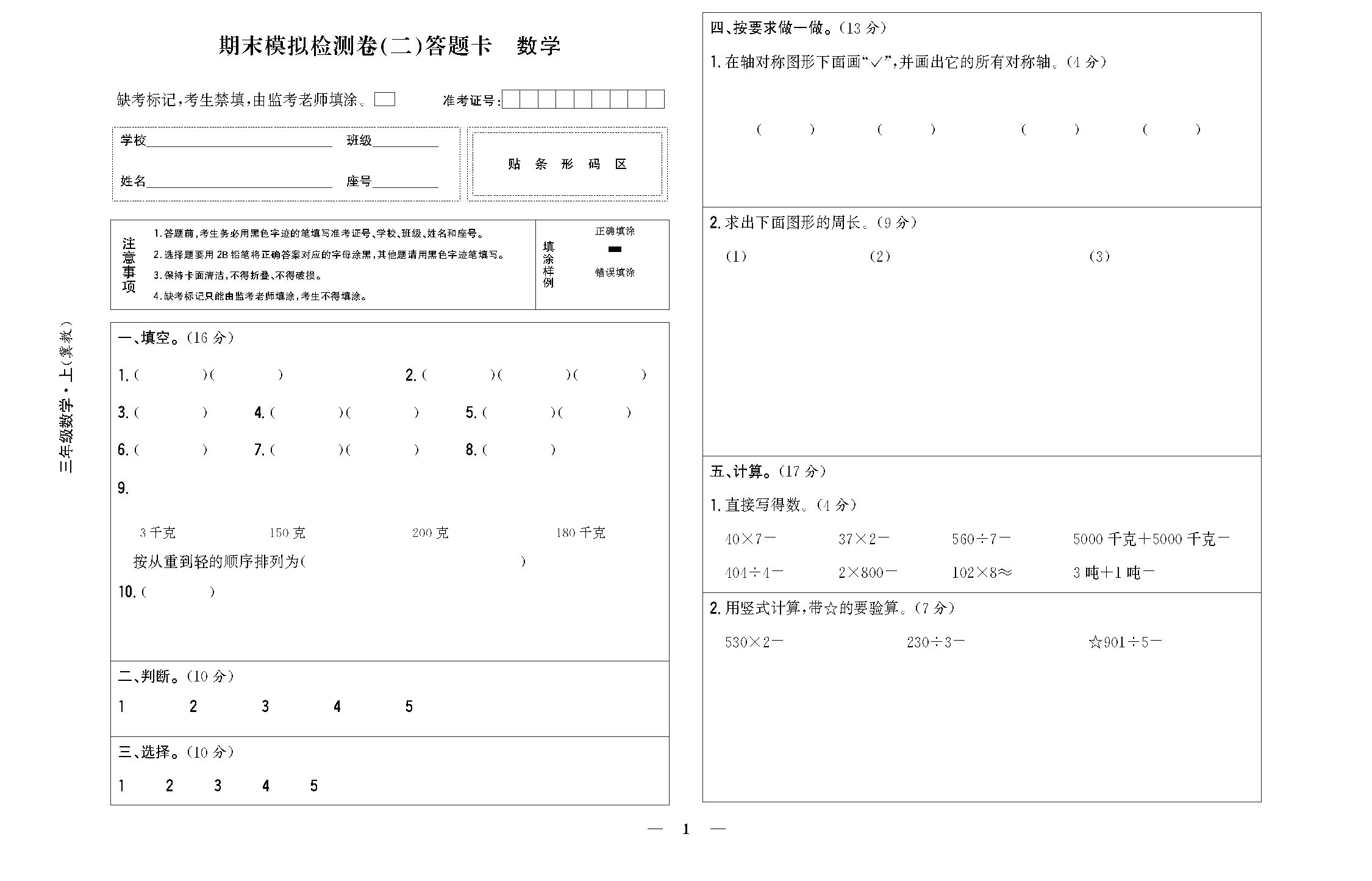Viewport: 1372px width, 881px height.
Task: Check the 缺考标记 absence marker box
Action: click(384, 99)
